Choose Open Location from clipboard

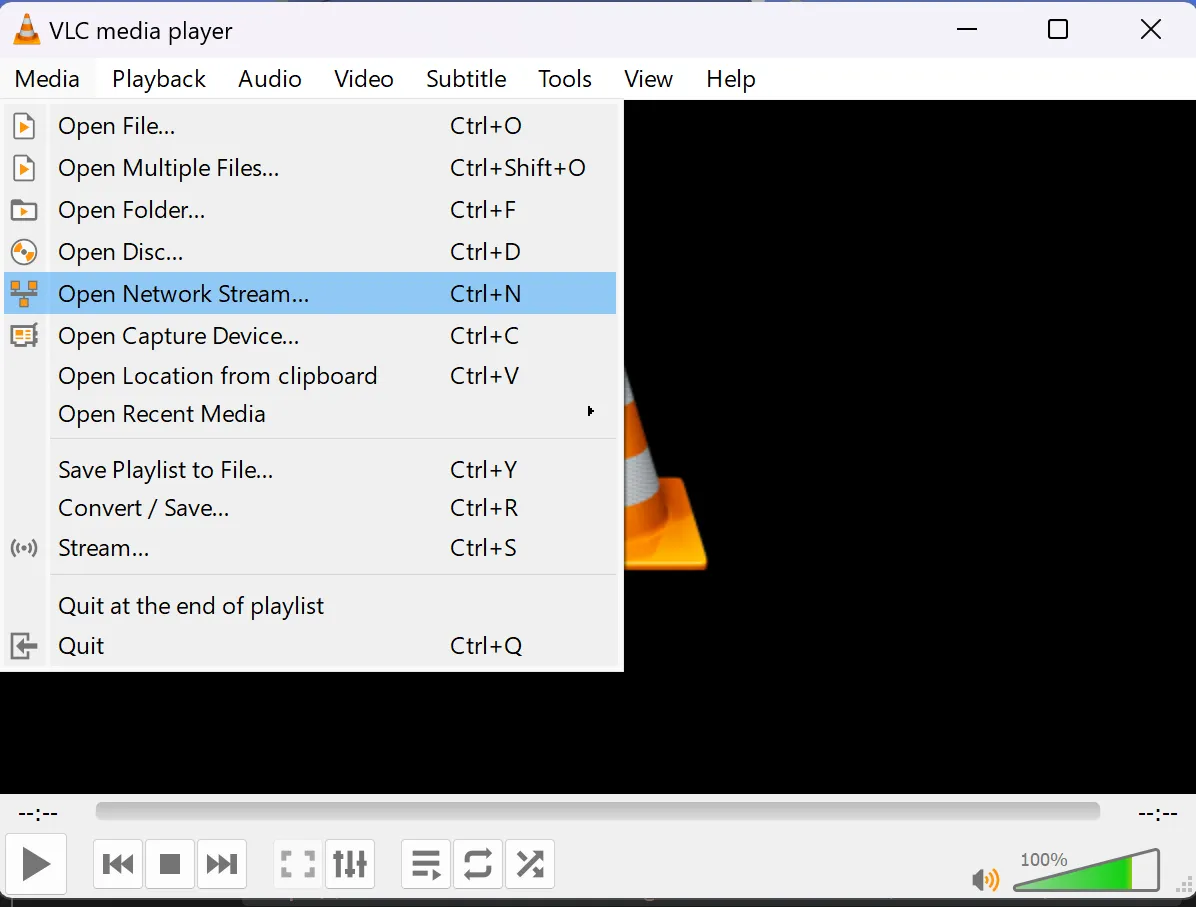tap(310, 376)
